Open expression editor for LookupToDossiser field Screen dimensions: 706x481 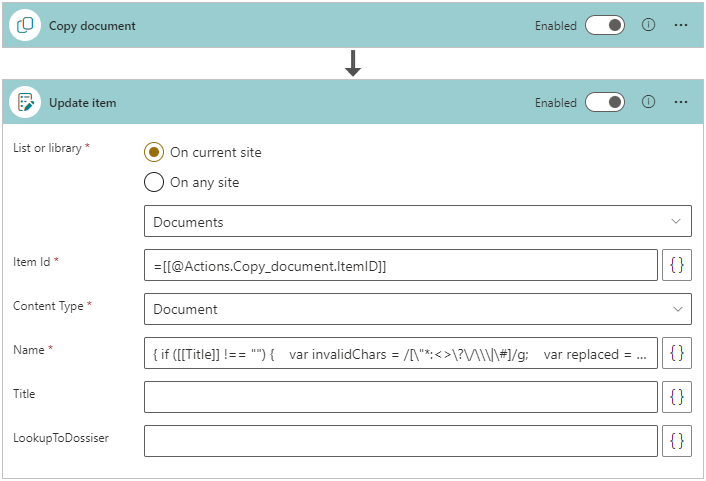coord(677,441)
